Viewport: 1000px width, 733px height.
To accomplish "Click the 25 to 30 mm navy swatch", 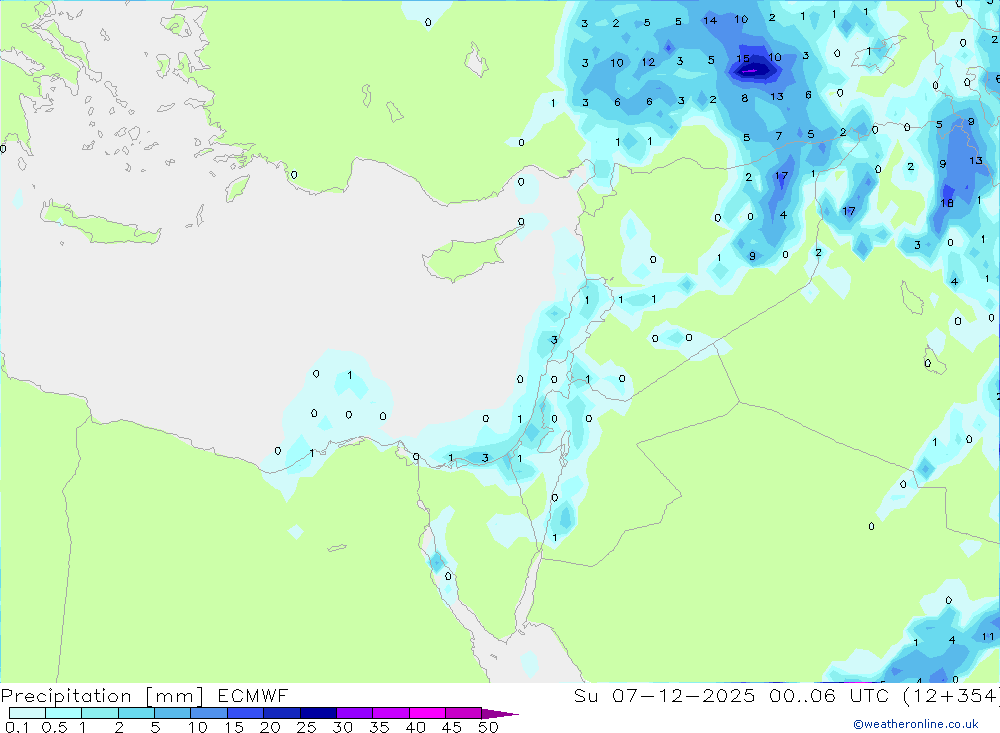I will (318, 713).
